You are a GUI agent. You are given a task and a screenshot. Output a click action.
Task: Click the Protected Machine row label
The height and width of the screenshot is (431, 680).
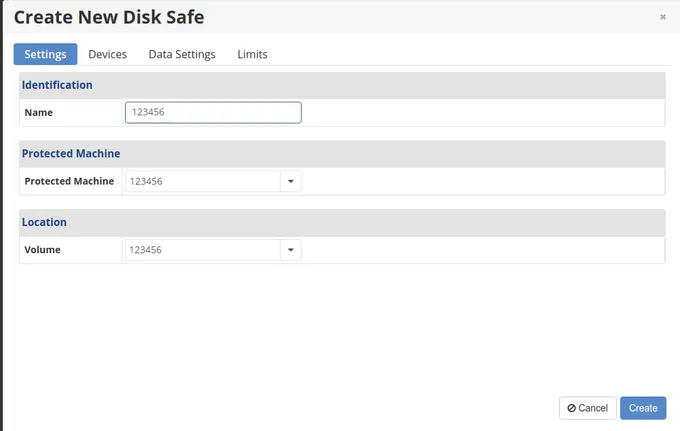tap(69, 181)
